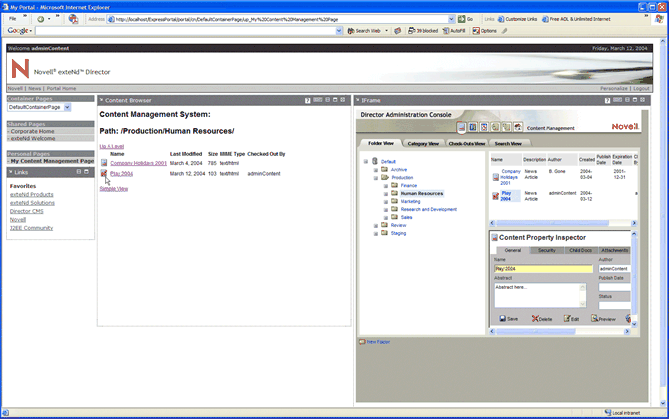Open the Attachments tab in Property Inspector
Image resolution: width=669 pixels, height=419 pixels.
(x=614, y=250)
